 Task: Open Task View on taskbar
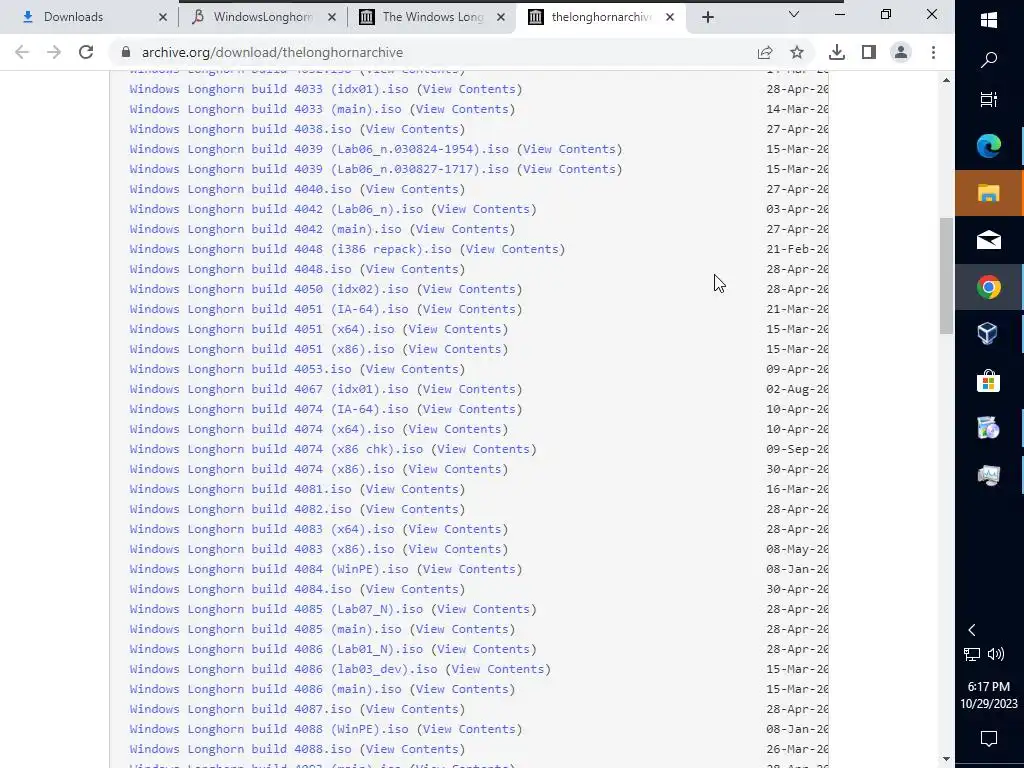pyautogui.click(x=989, y=99)
